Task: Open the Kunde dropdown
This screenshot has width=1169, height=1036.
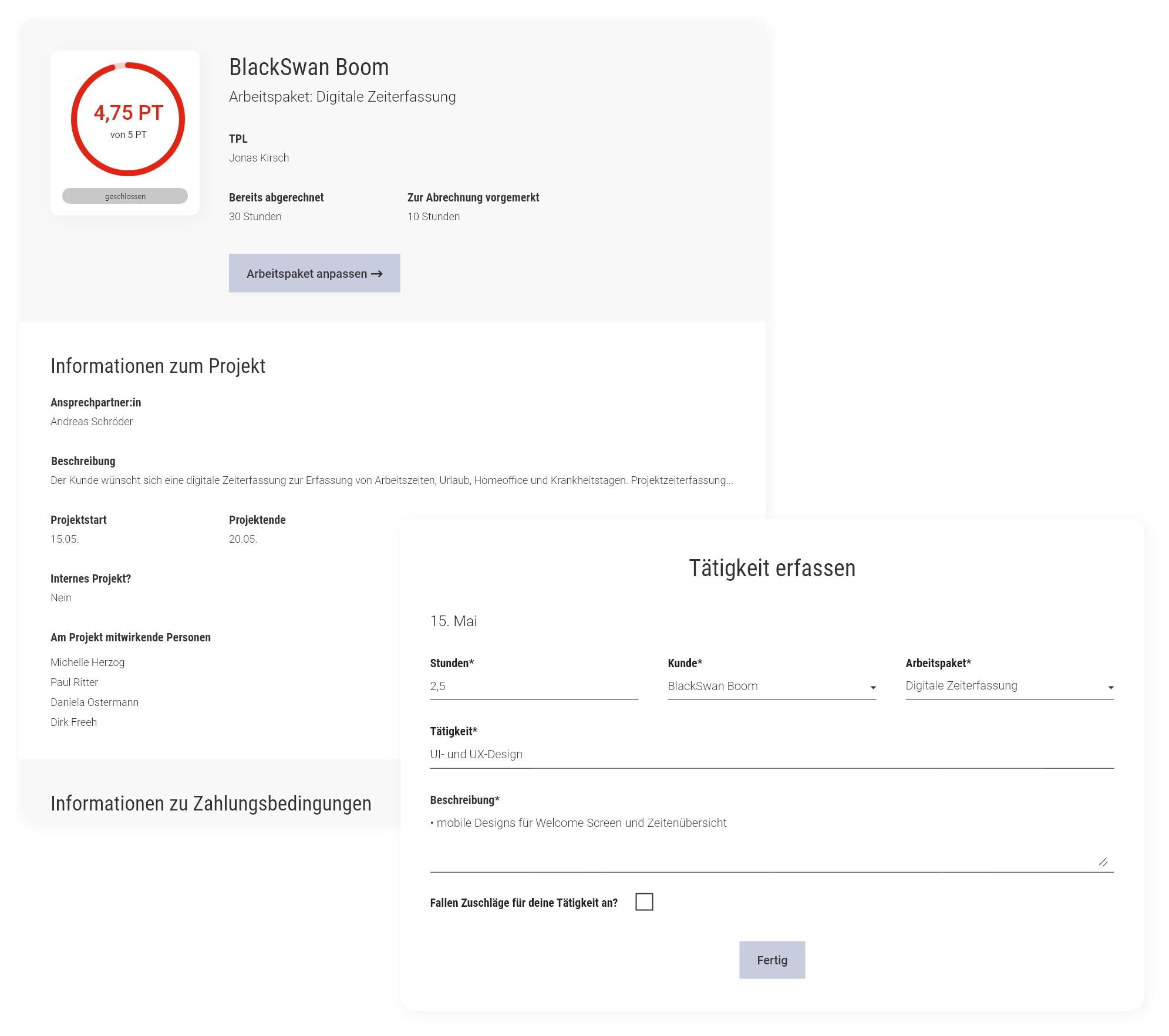Action: (x=772, y=686)
